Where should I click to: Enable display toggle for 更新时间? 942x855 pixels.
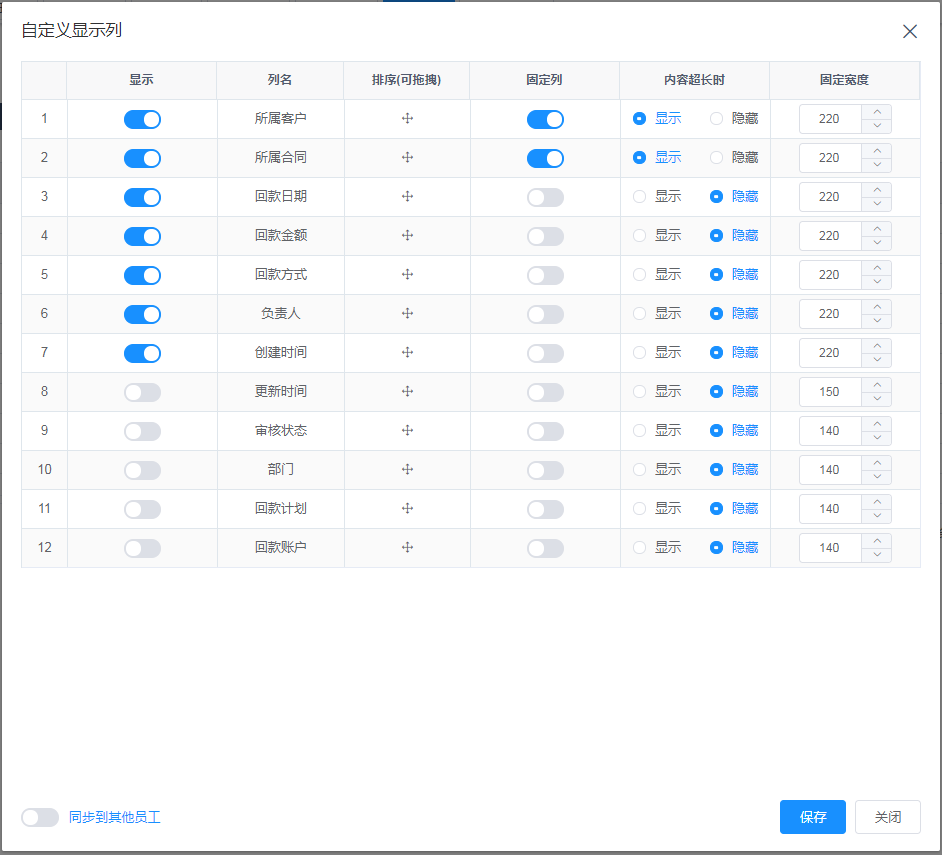[142, 393]
